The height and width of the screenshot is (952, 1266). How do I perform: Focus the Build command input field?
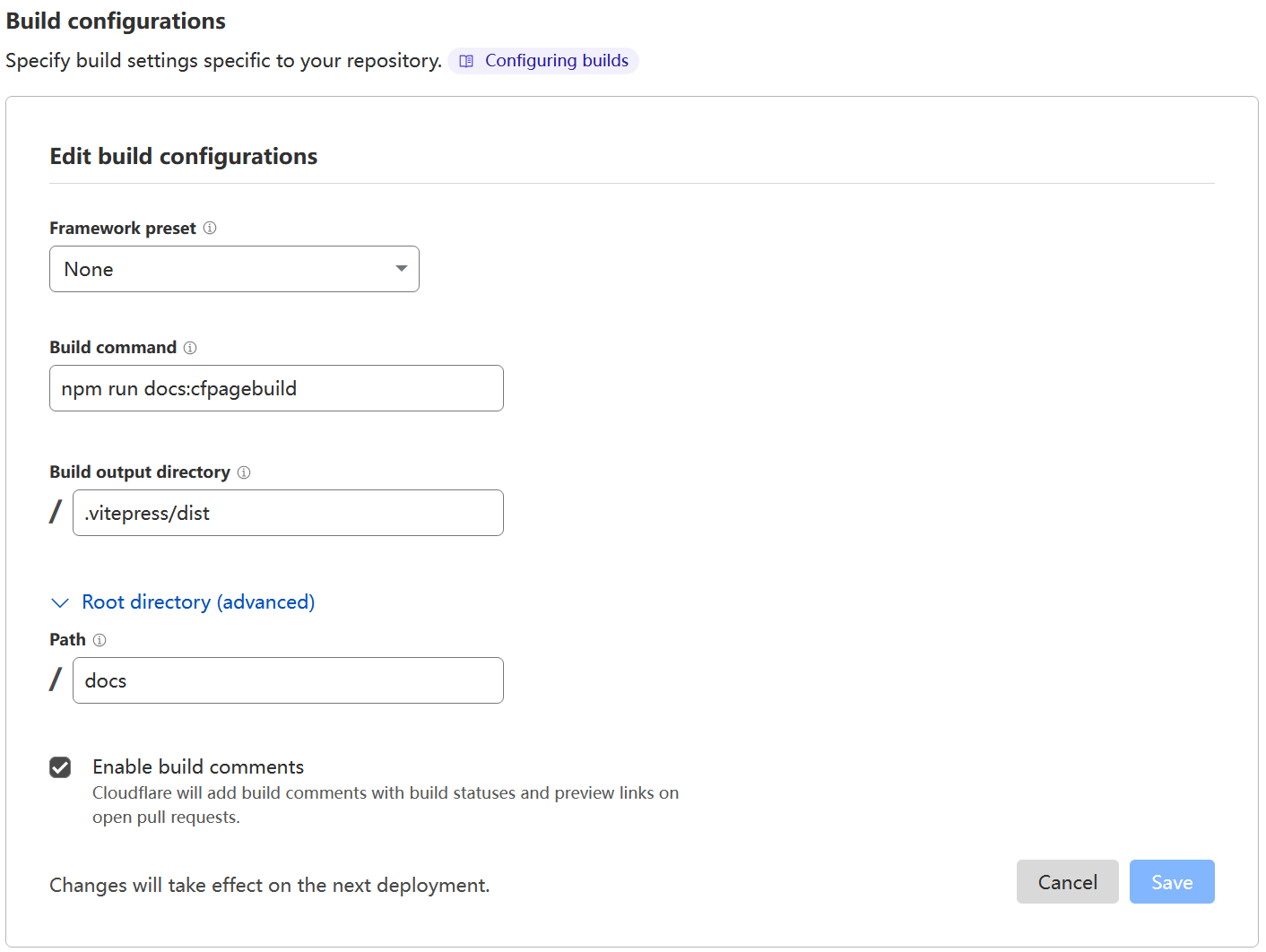click(276, 388)
